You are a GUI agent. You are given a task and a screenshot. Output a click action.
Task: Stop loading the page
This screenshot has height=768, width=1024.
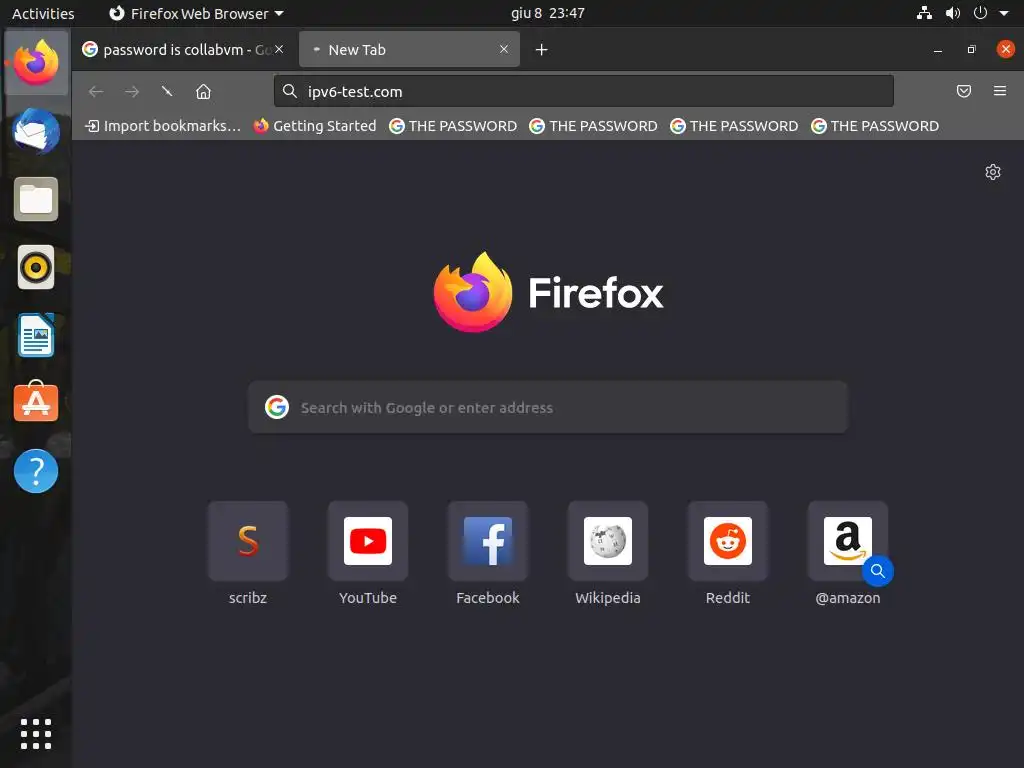click(167, 91)
